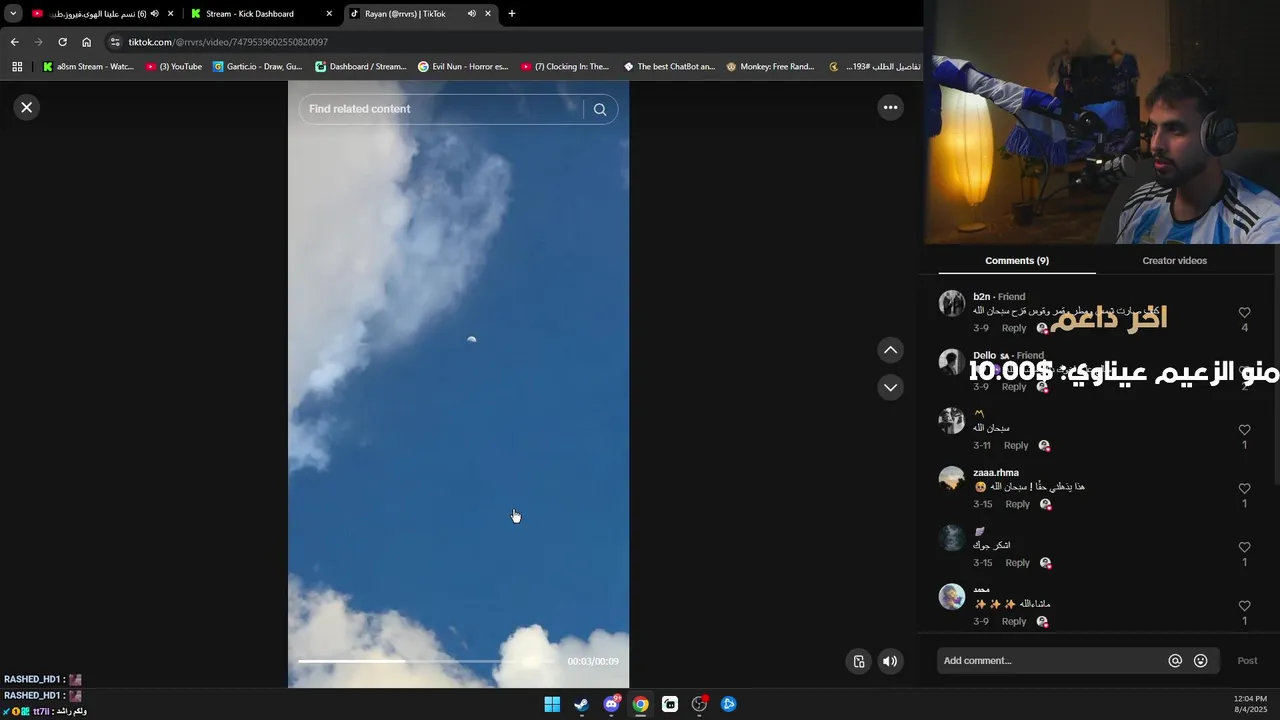Open (7) Clocking In bookmark
This screenshot has height=720, width=1280.
pyautogui.click(x=565, y=67)
